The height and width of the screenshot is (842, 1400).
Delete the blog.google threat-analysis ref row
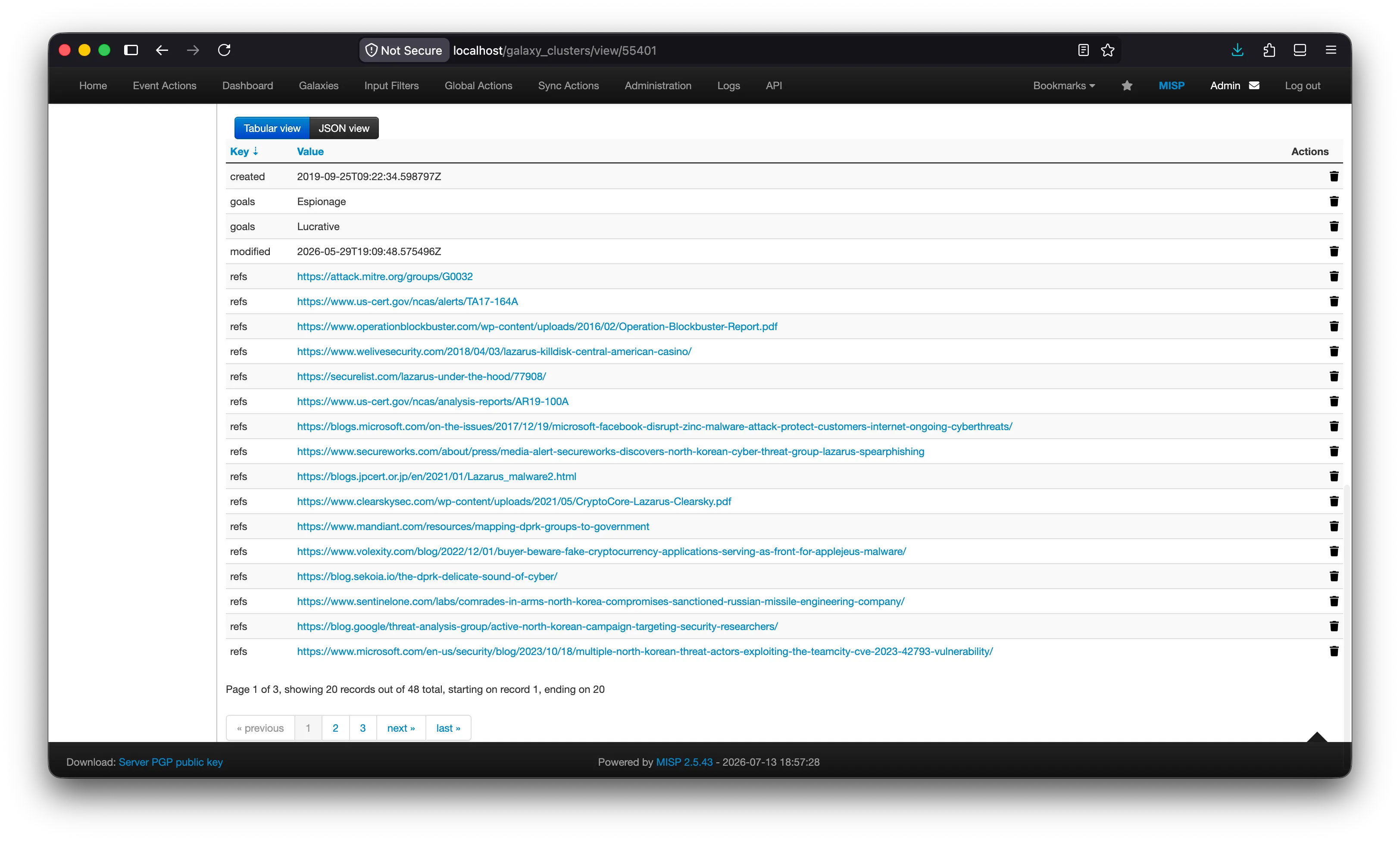(1334, 626)
